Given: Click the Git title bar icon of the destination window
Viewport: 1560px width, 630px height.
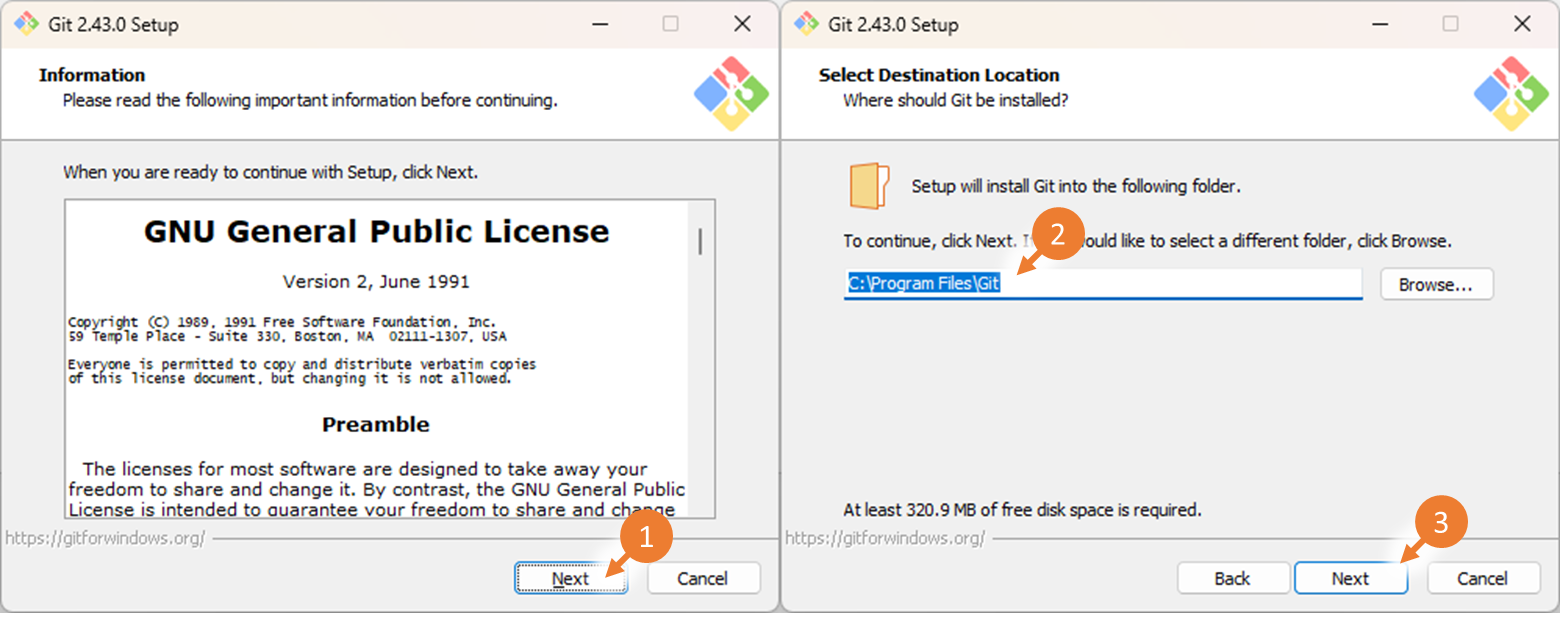Looking at the screenshot, I should 805,24.
